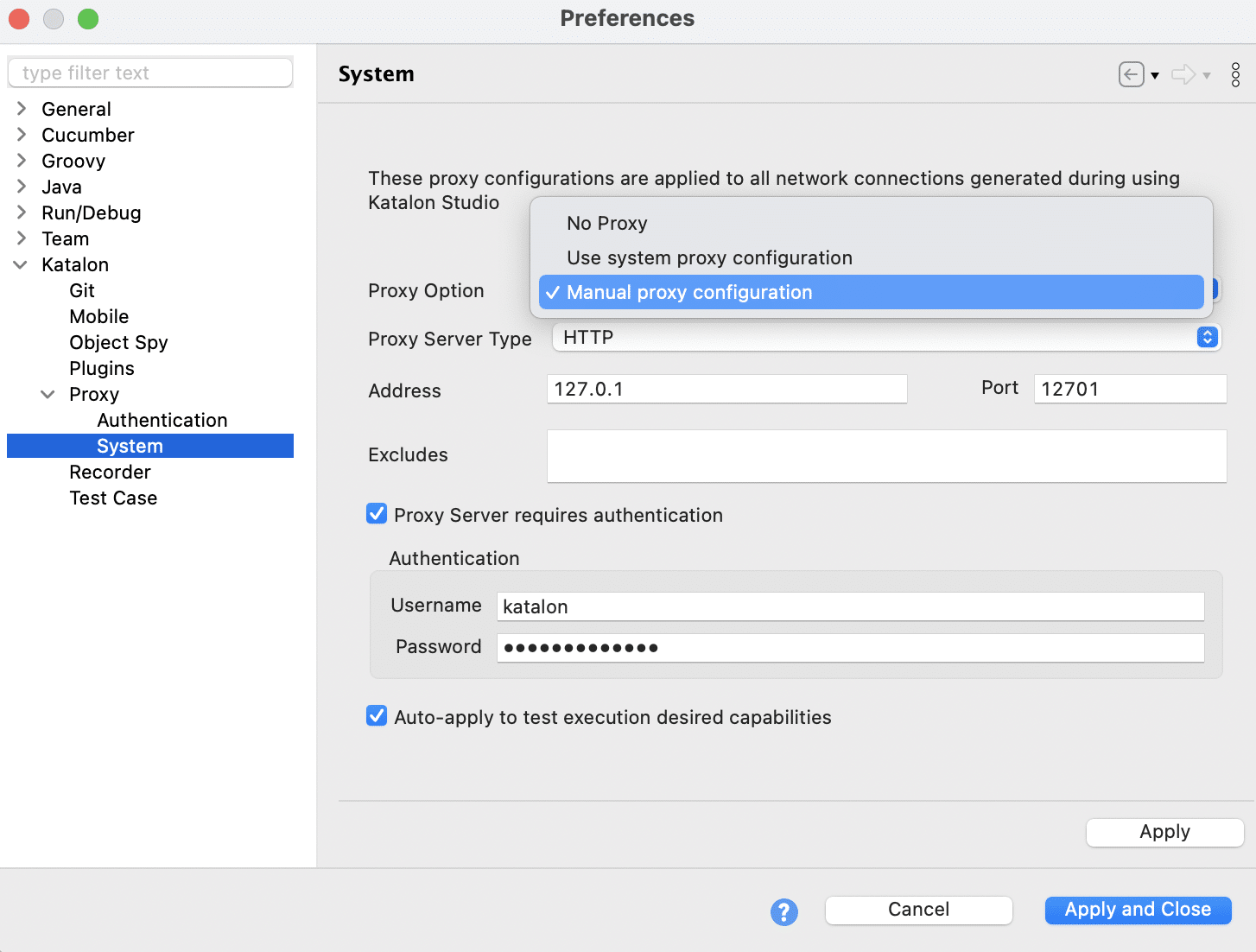The width and height of the screenshot is (1256, 952).
Task: Open the Proxy Server Type dropdown
Action: [885, 337]
